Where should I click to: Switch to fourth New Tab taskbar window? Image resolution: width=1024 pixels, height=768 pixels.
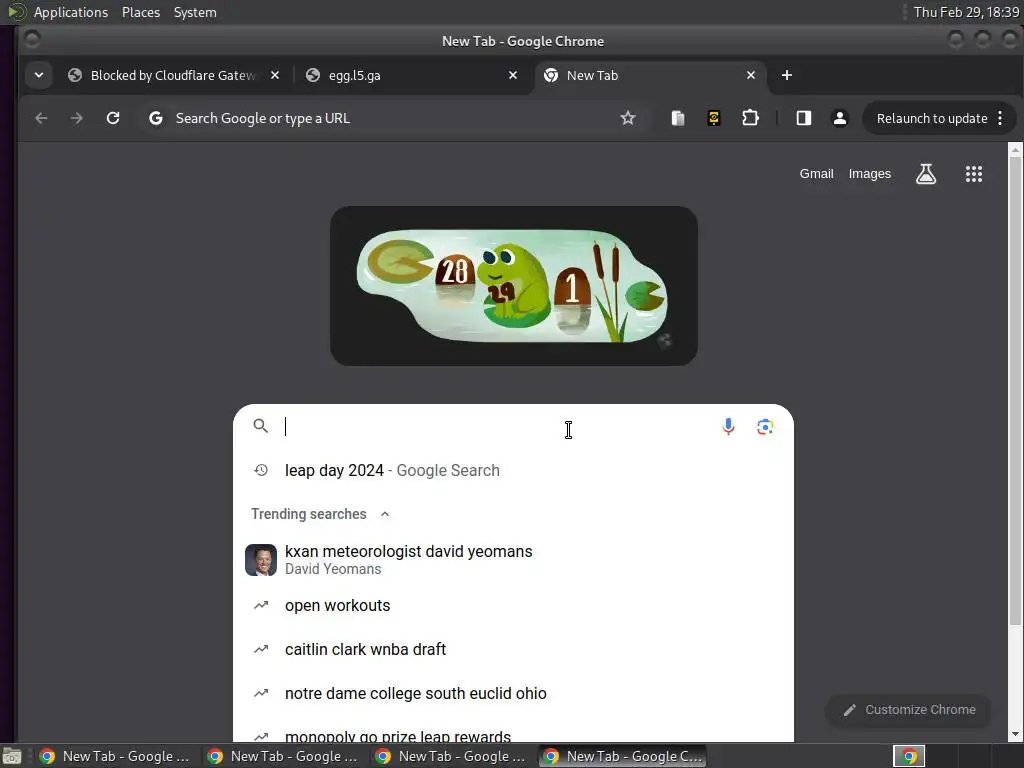point(623,756)
